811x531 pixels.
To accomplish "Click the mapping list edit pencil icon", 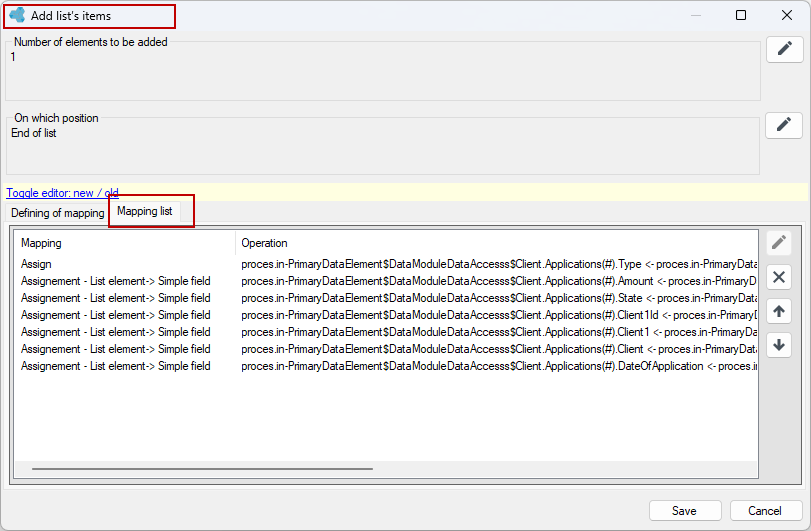I will click(x=779, y=242).
